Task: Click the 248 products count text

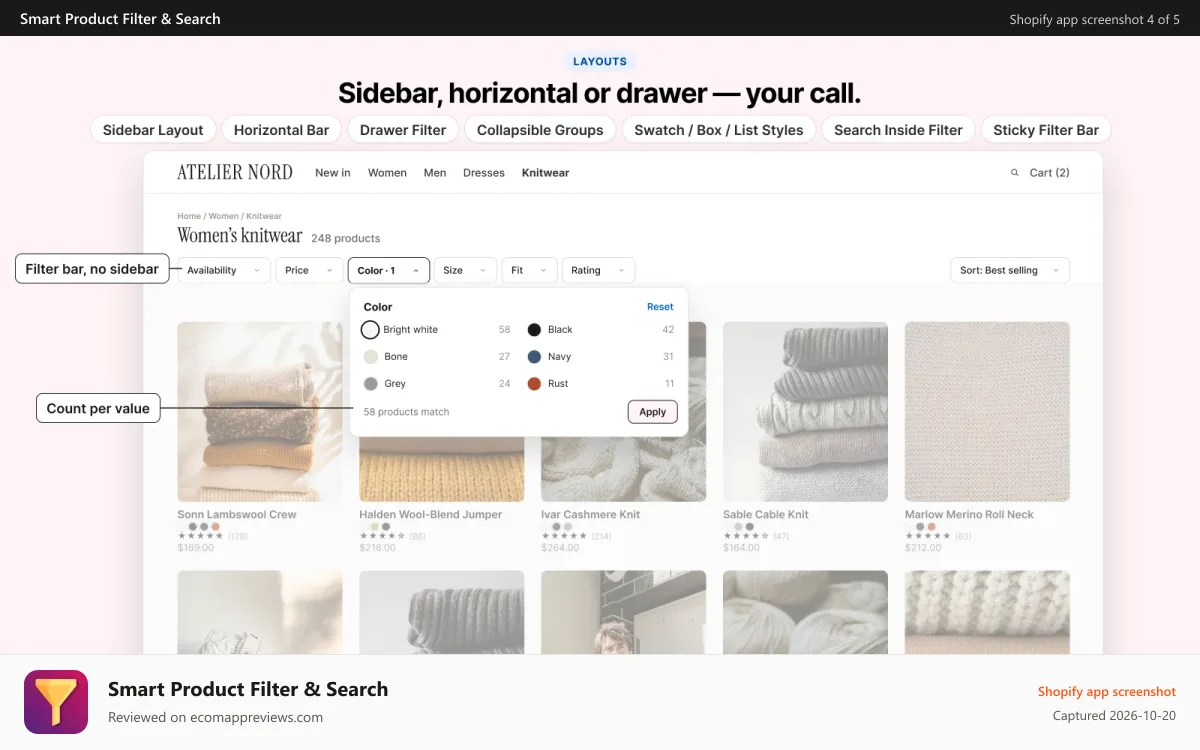Action: (x=346, y=238)
